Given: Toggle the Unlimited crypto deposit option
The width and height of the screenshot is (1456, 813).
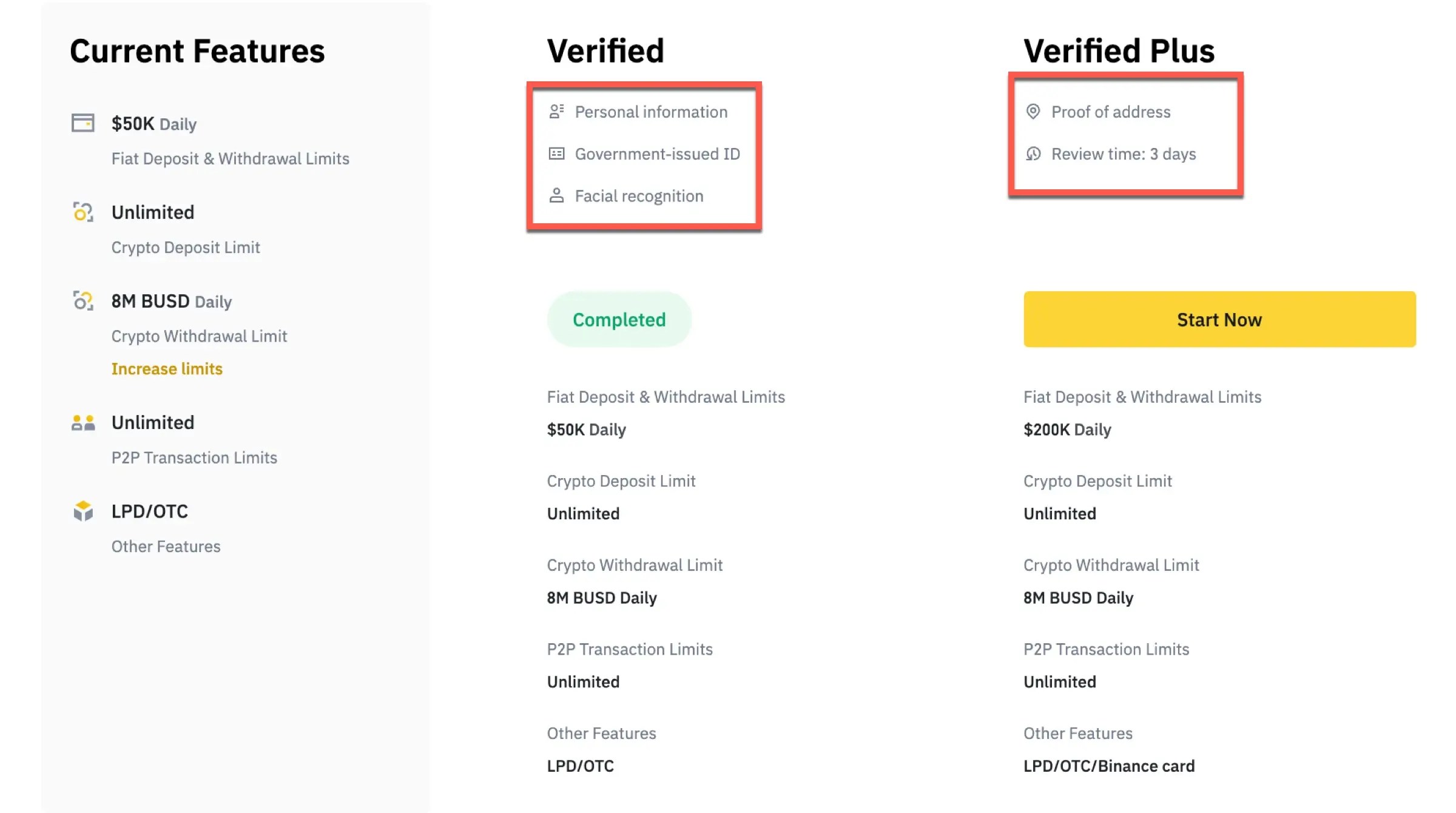Looking at the screenshot, I should (152, 212).
